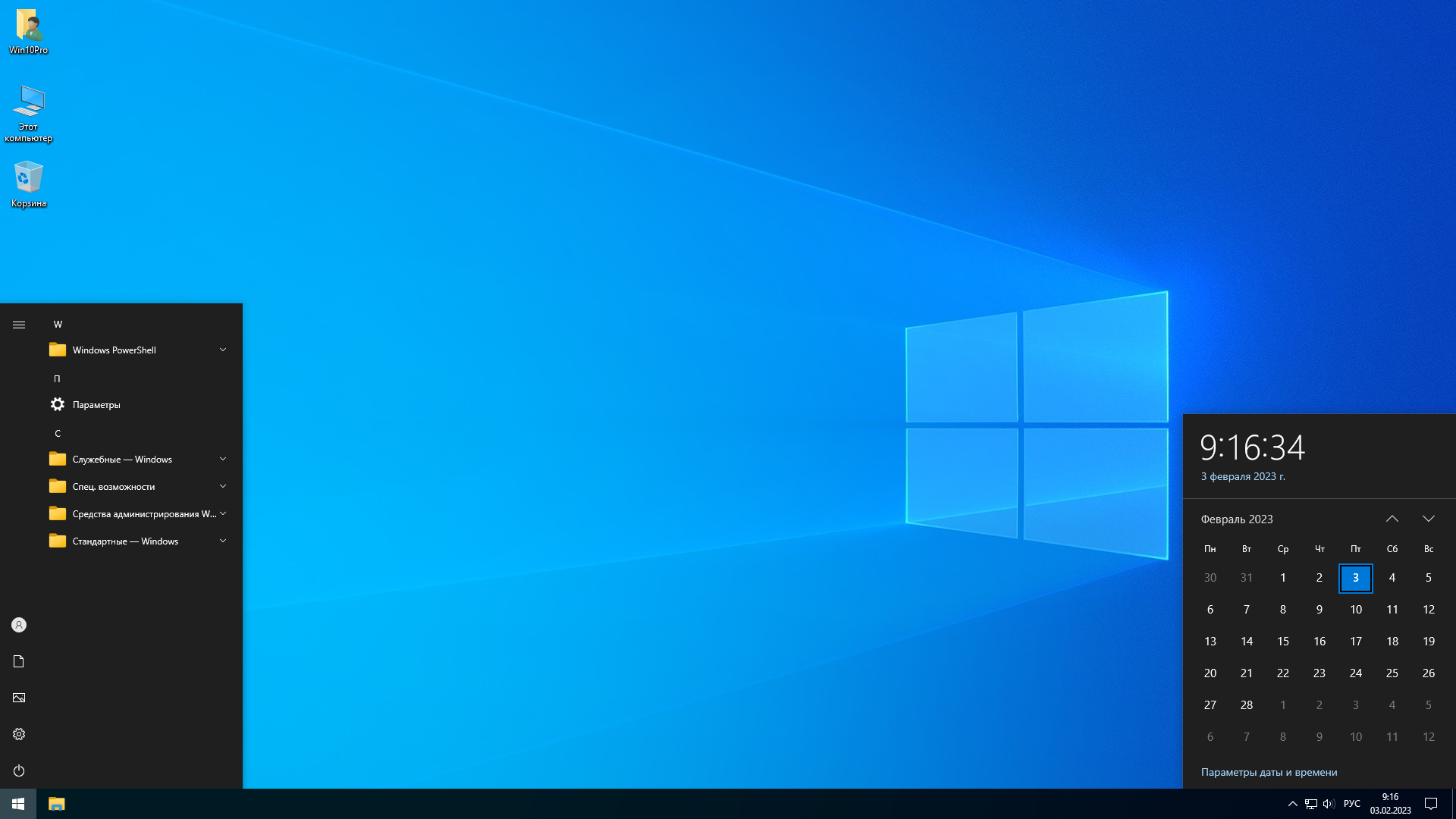This screenshot has width=1456, height=819.
Task: Click the letter С section header
Action: [x=58, y=434]
